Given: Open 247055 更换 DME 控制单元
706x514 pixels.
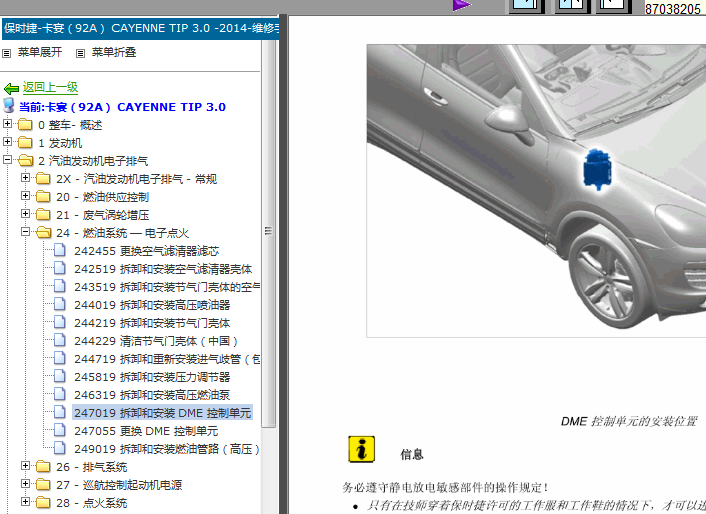Looking at the screenshot, I should [x=146, y=431].
